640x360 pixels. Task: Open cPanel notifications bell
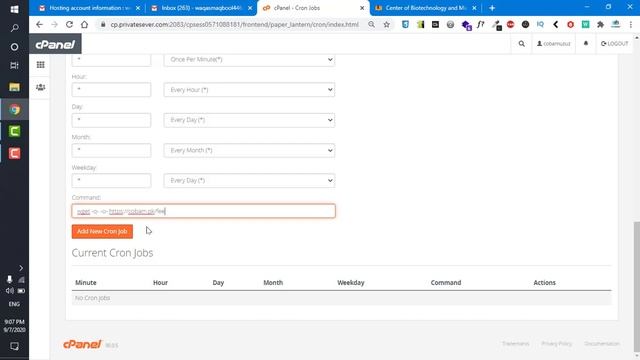(x=586, y=43)
